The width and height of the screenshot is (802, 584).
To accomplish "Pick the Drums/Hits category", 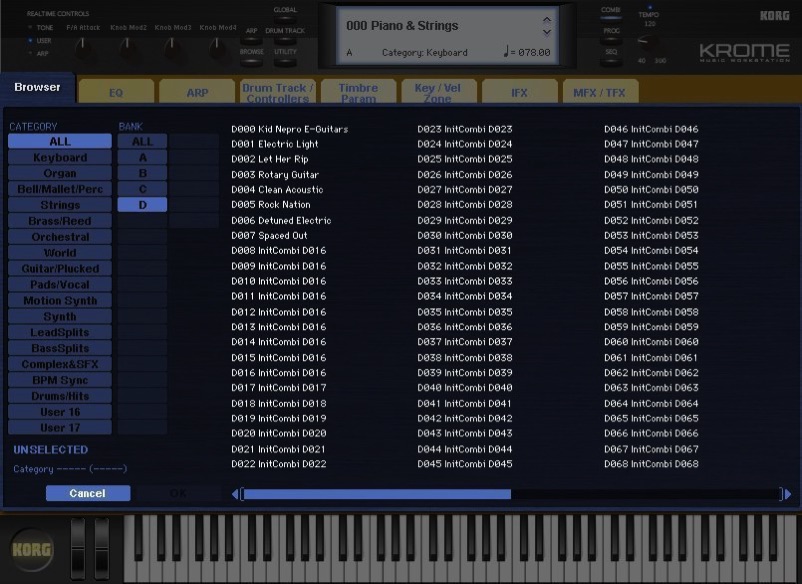I will (x=60, y=396).
